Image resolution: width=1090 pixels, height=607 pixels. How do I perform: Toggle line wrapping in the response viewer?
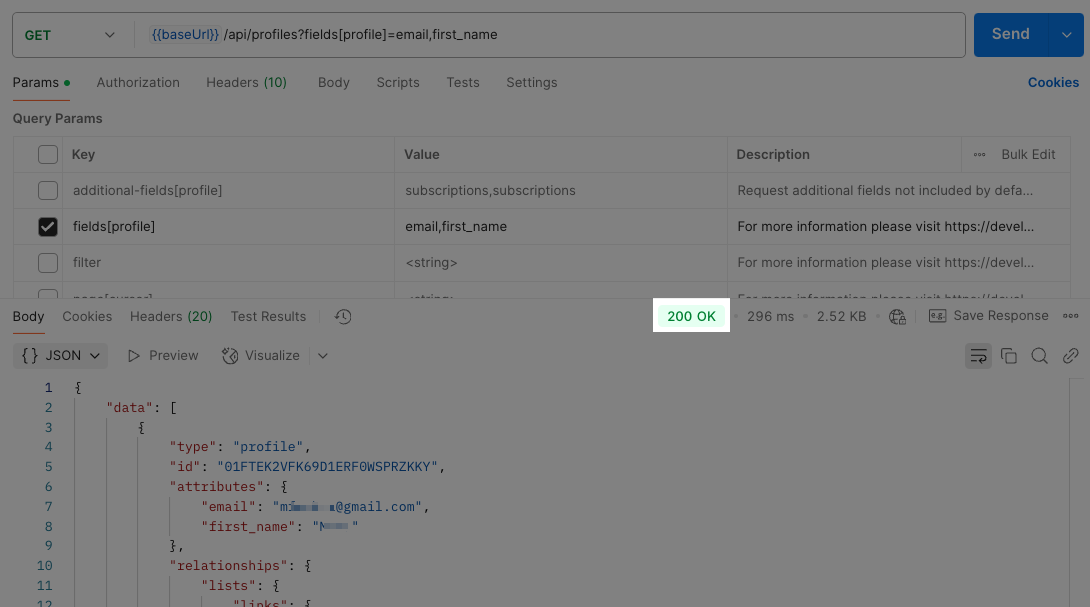978,355
